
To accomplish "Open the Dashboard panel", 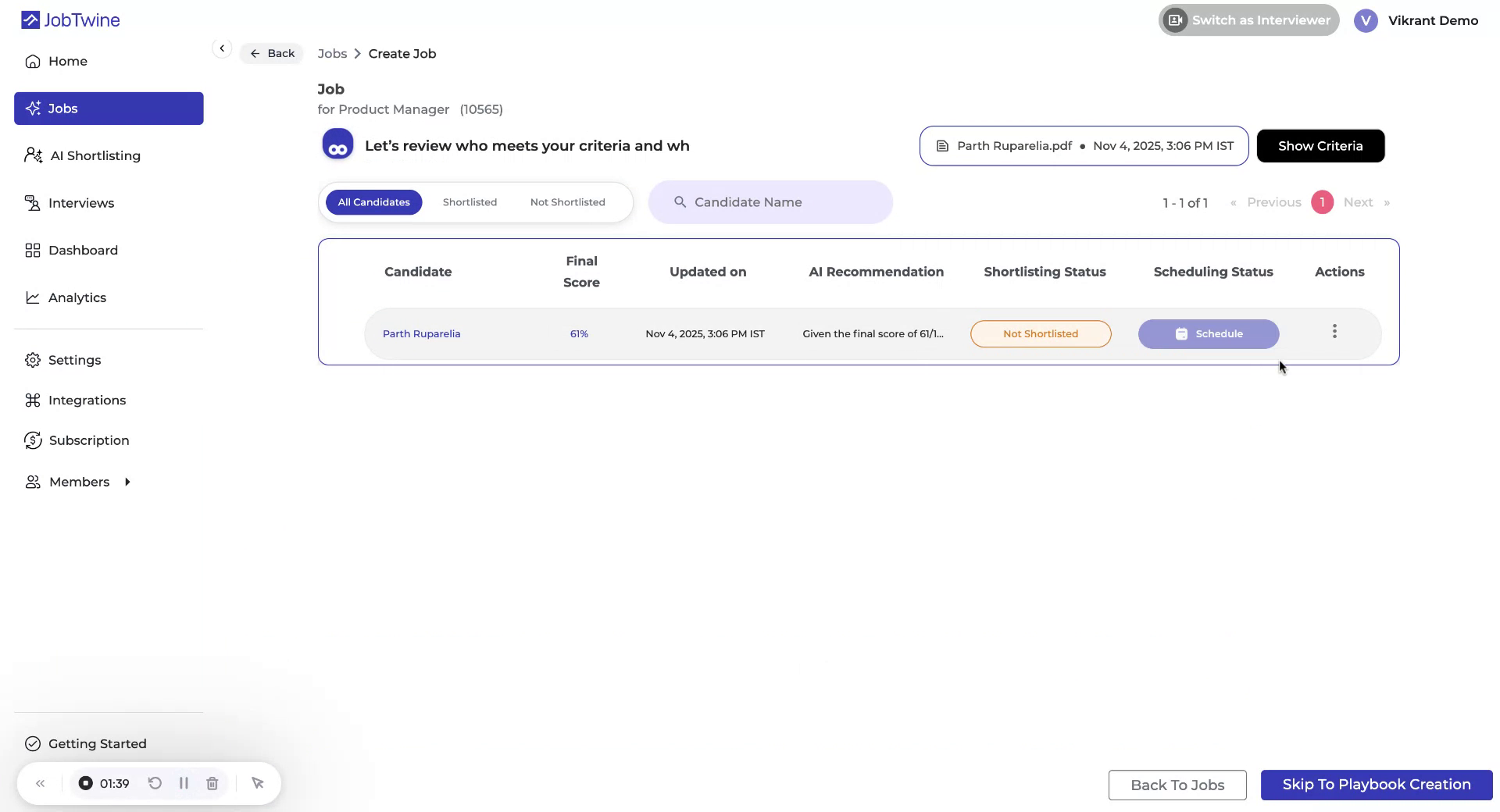I will point(84,250).
